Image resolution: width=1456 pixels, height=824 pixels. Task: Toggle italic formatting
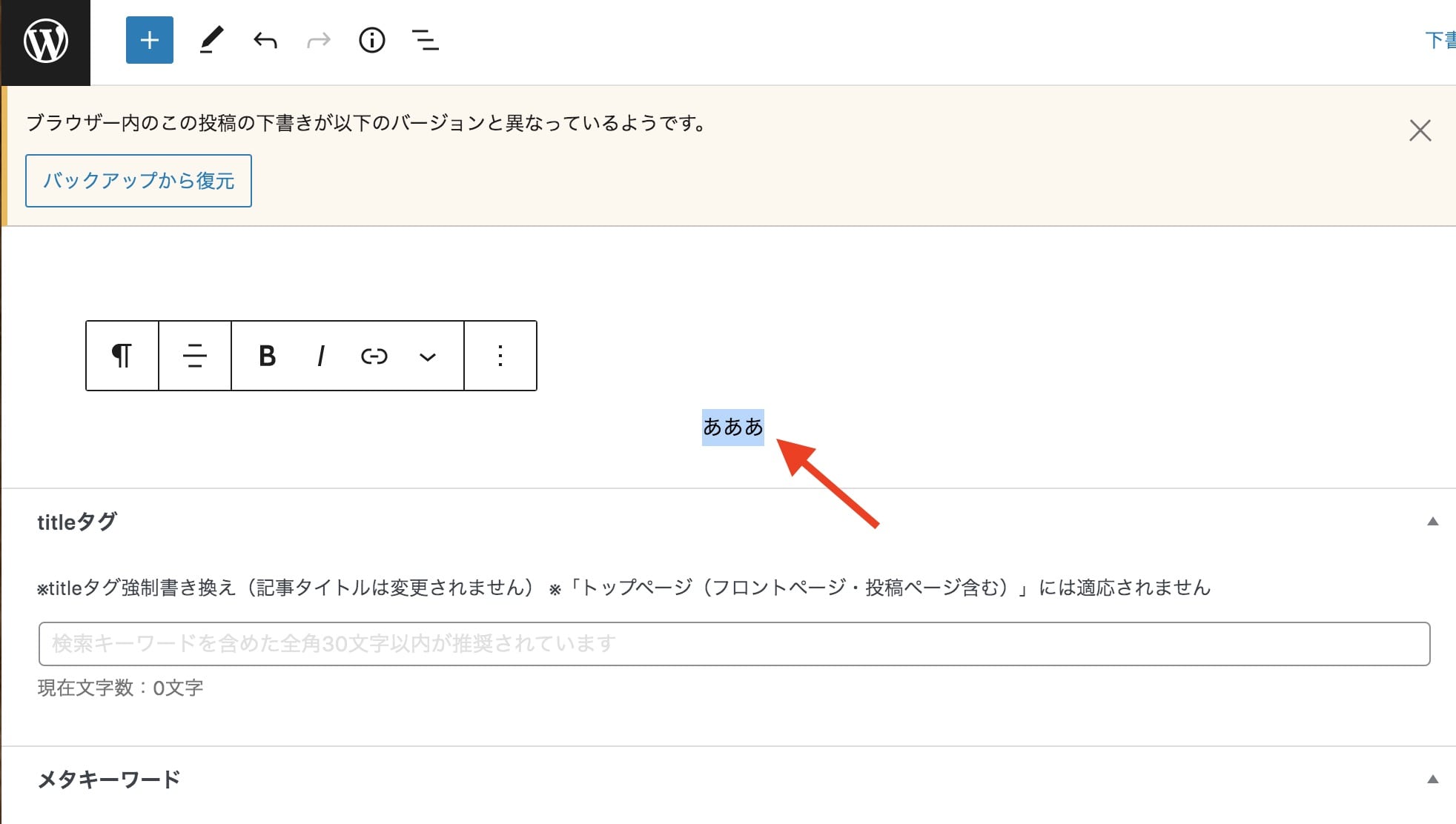(321, 356)
